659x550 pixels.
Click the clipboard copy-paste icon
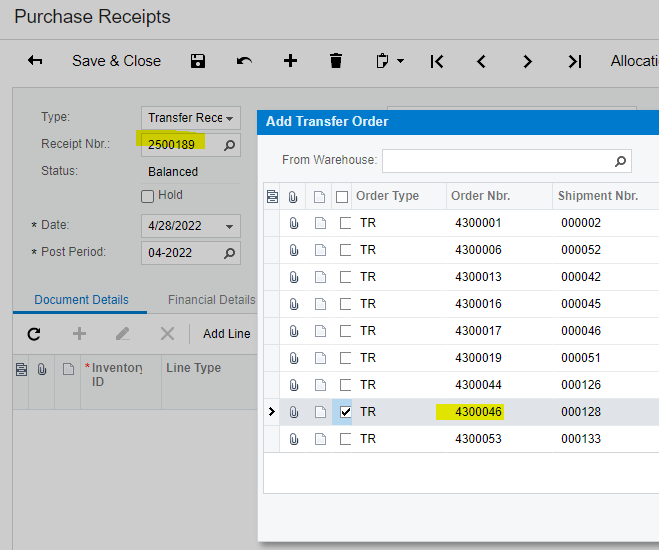click(382, 61)
